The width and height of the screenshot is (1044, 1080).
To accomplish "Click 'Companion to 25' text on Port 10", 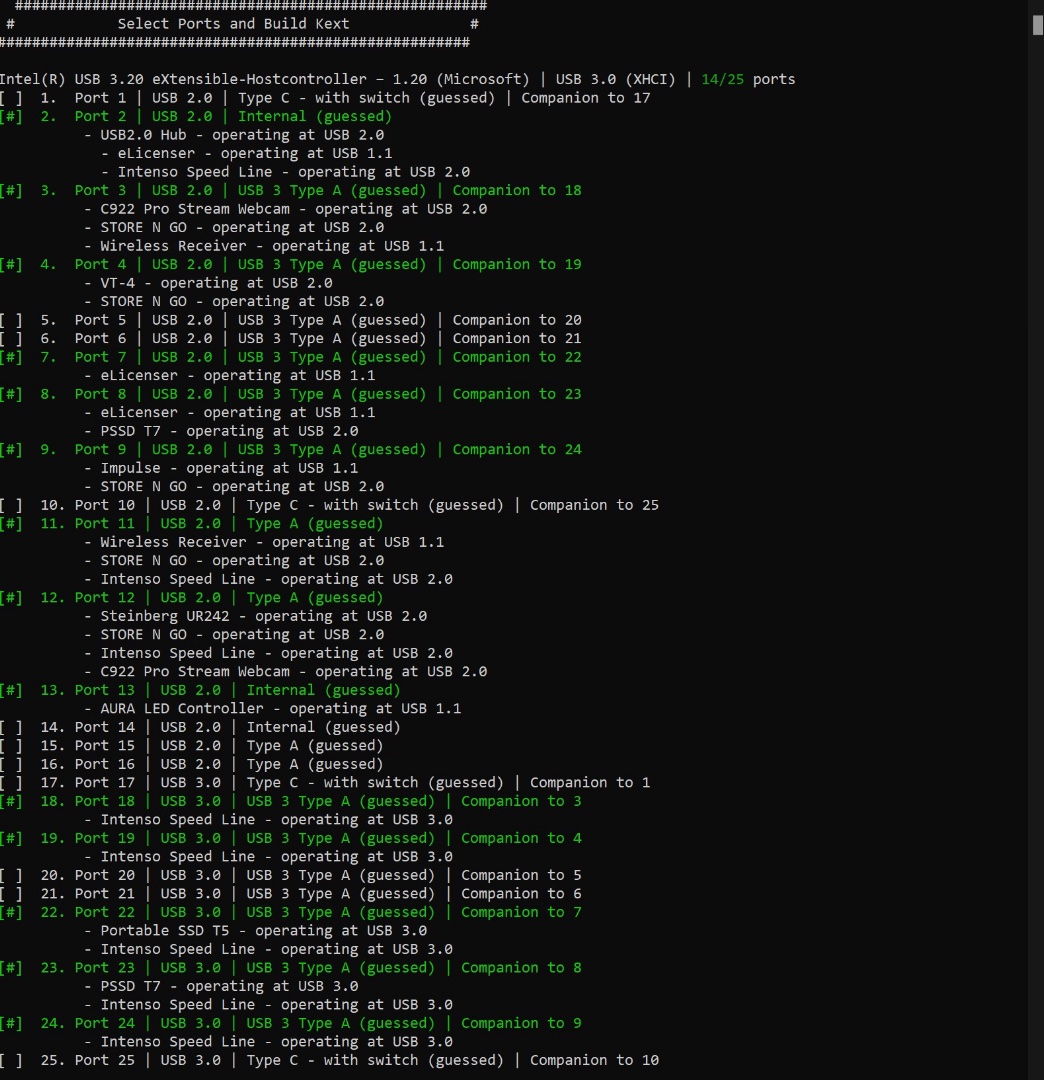I will click(x=594, y=506).
